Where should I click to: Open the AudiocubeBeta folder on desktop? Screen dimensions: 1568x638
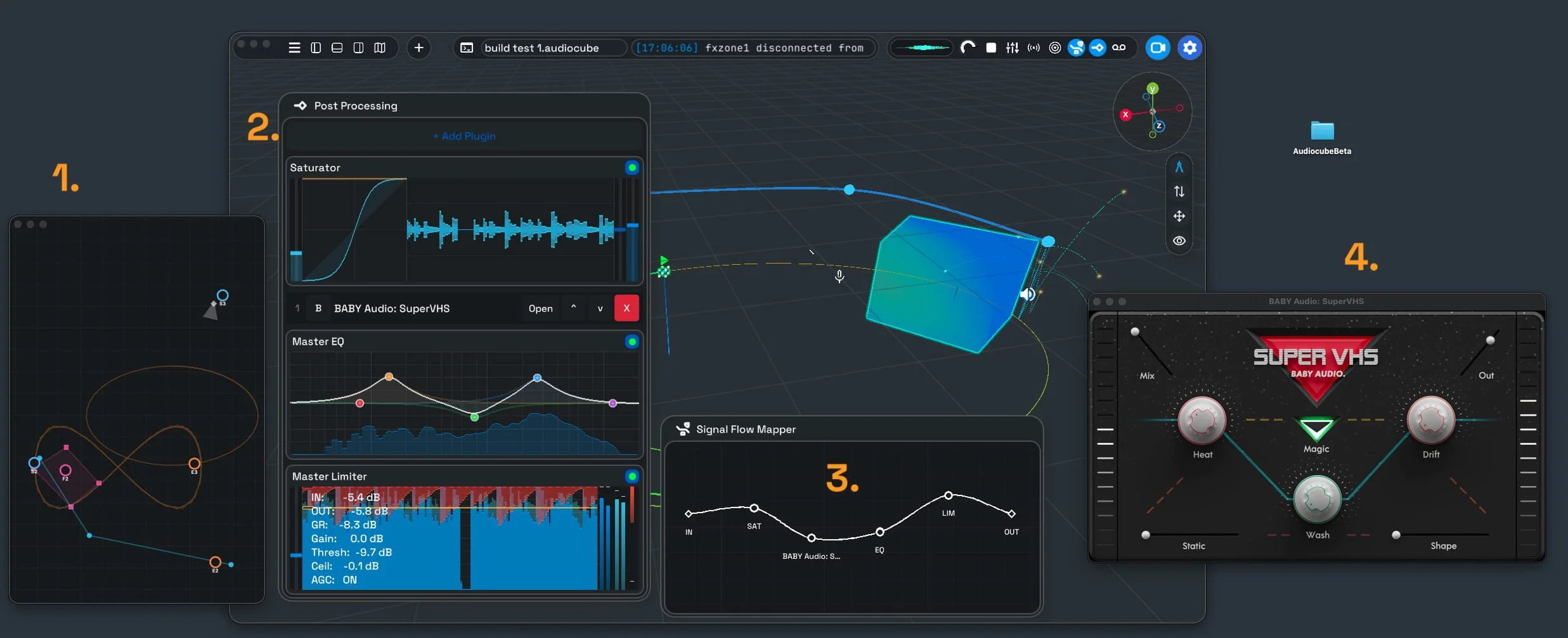tap(1323, 131)
